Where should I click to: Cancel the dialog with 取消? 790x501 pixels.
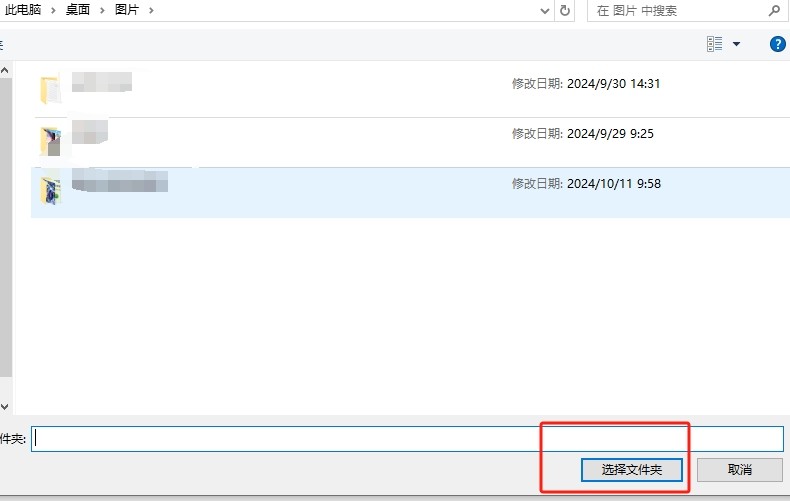tap(739, 469)
